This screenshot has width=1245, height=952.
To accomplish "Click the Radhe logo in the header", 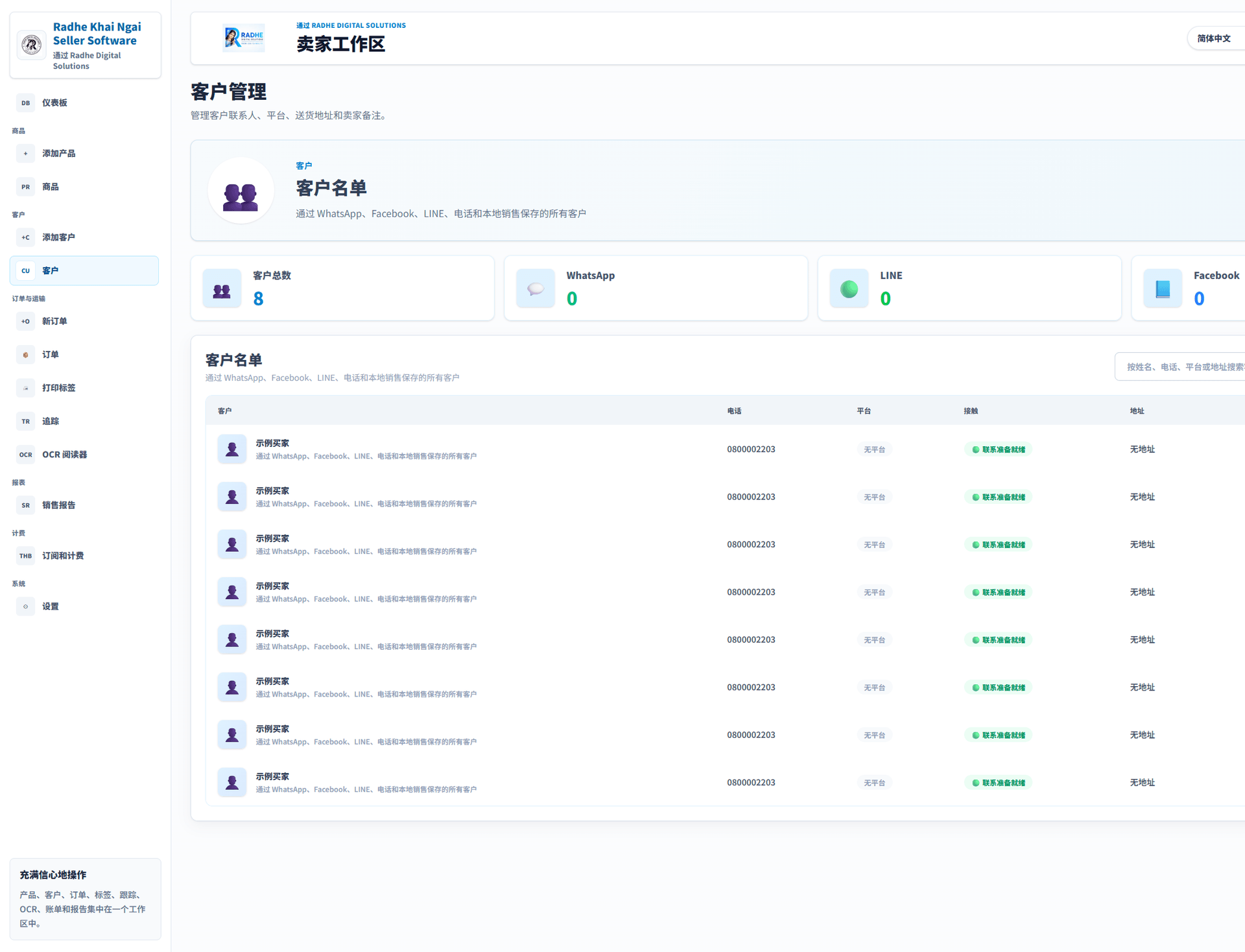I will tap(244, 38).
